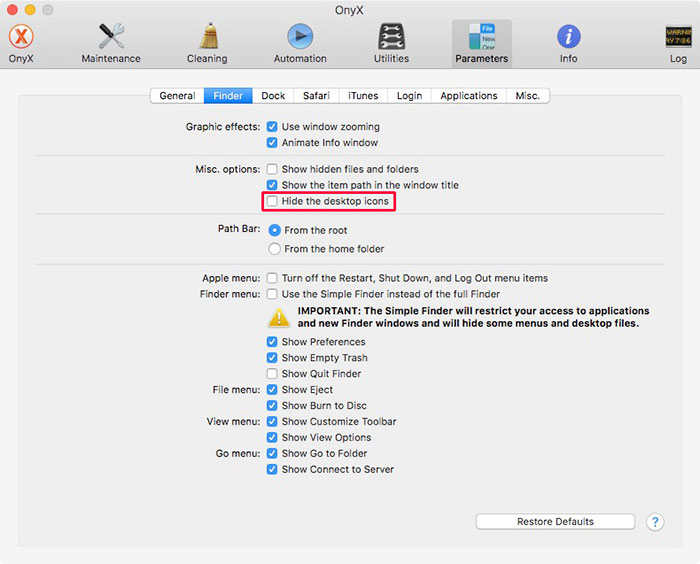Enable Show hidden files and folders
700x564 pixels.
click(272, 170)
